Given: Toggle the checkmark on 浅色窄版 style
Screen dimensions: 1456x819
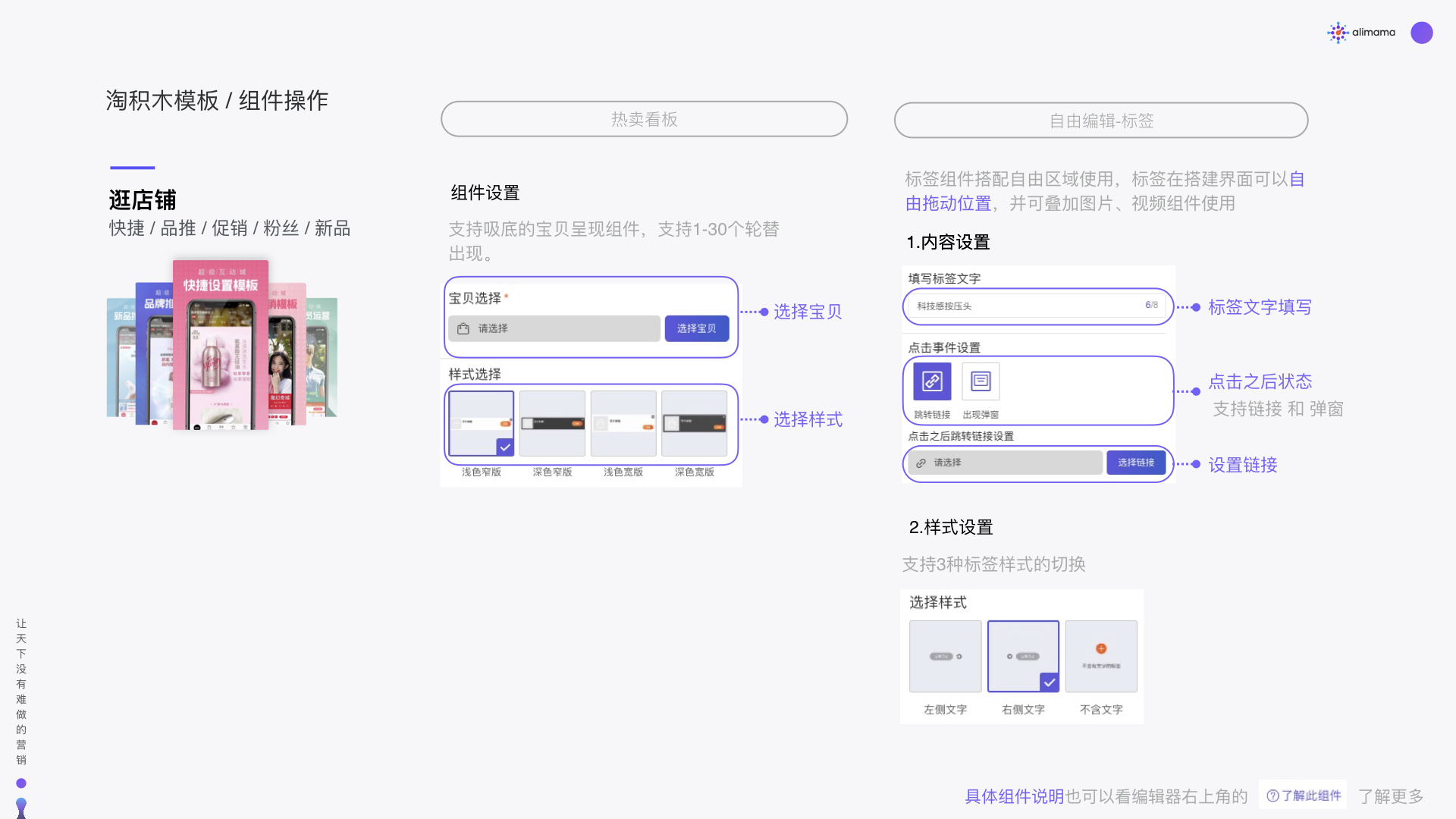Looking at the screenshot, I should coord(505,447).
